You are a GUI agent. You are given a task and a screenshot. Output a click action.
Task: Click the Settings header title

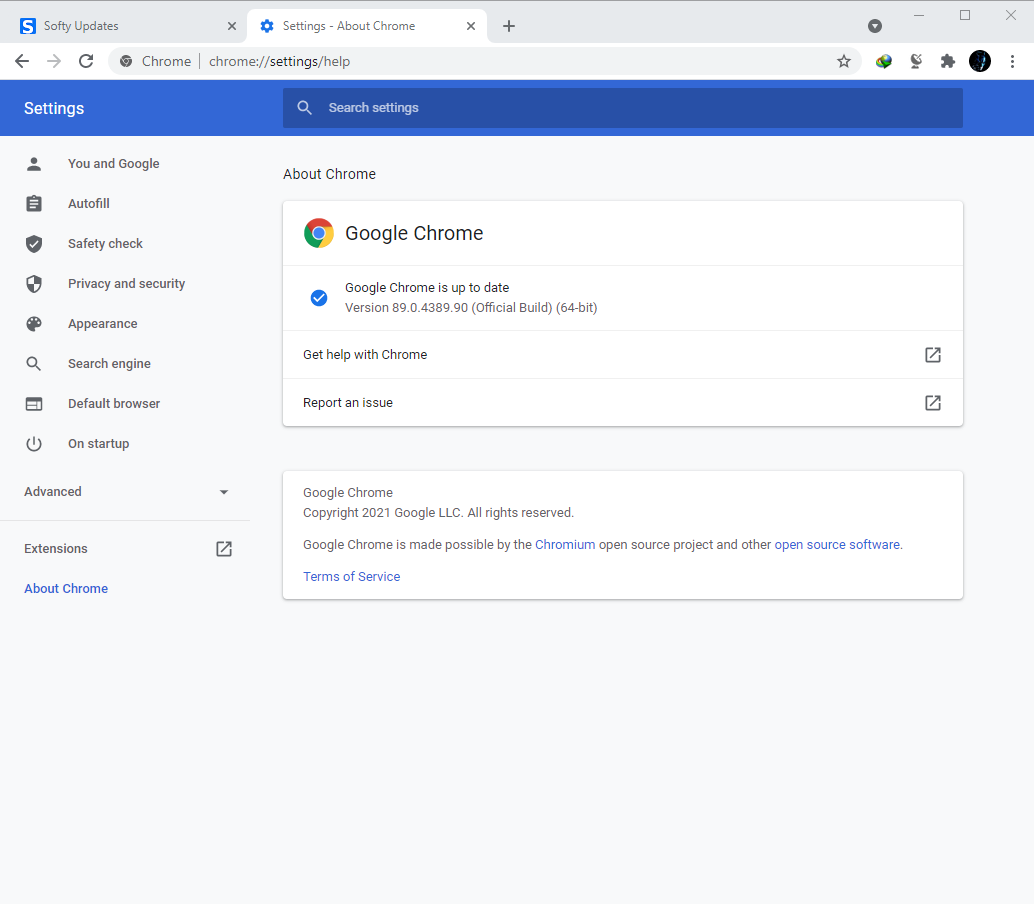tap(54, 108)
